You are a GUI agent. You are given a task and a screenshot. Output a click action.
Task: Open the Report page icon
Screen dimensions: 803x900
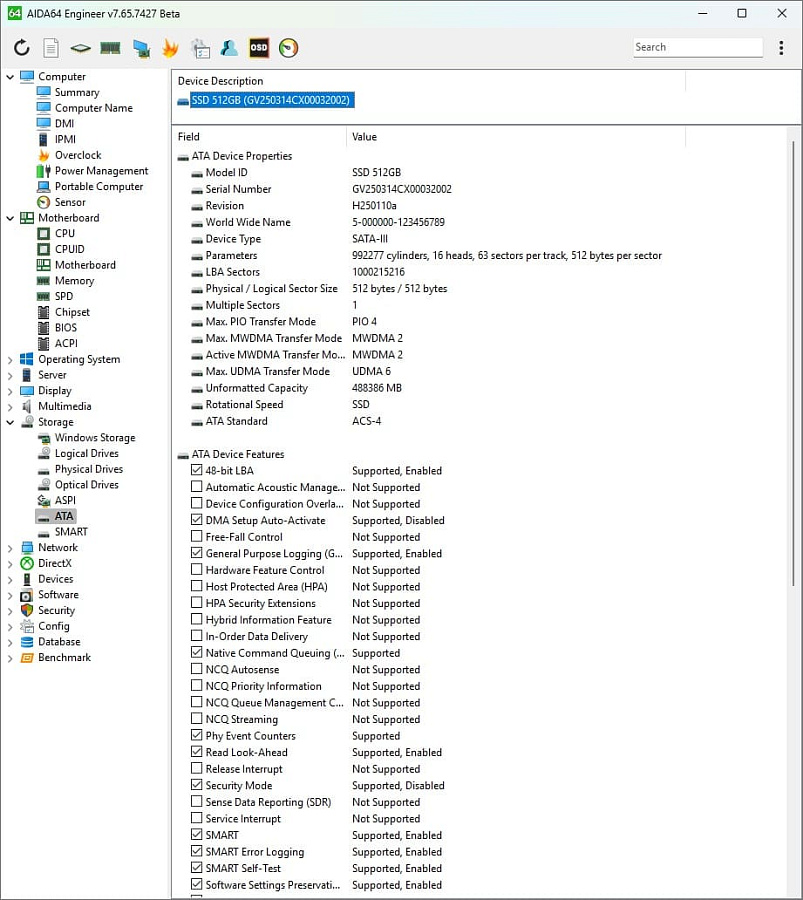coord(51,48)
